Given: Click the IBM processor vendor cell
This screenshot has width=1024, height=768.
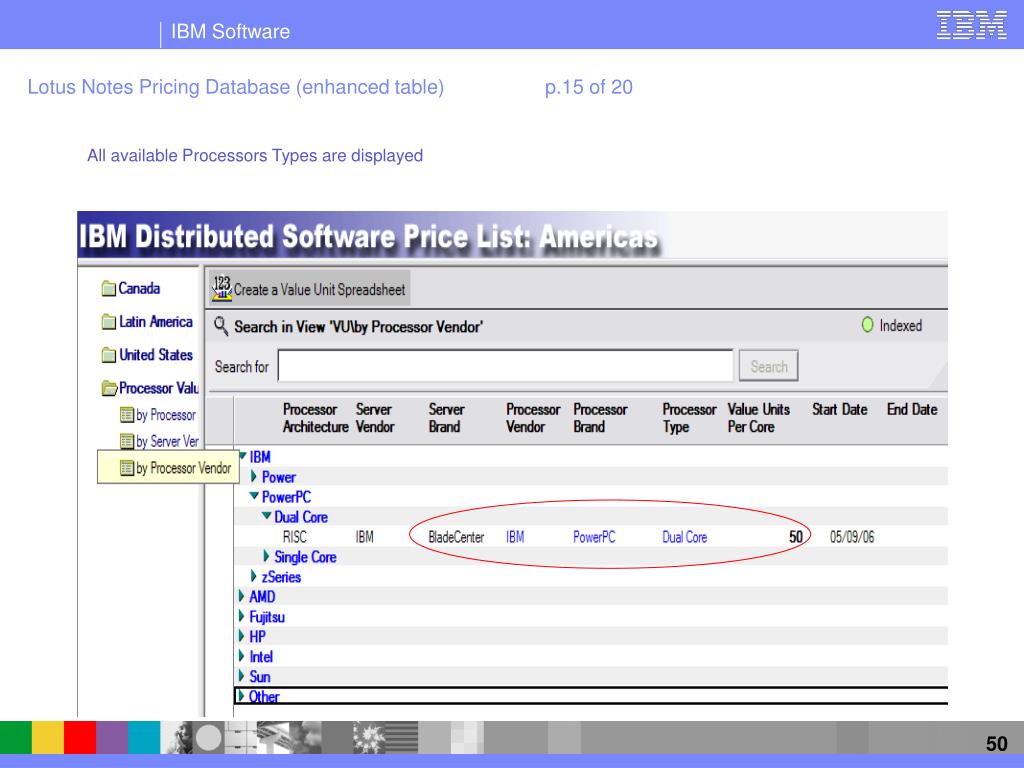Looking at the screenshot, I should [515, 537].
